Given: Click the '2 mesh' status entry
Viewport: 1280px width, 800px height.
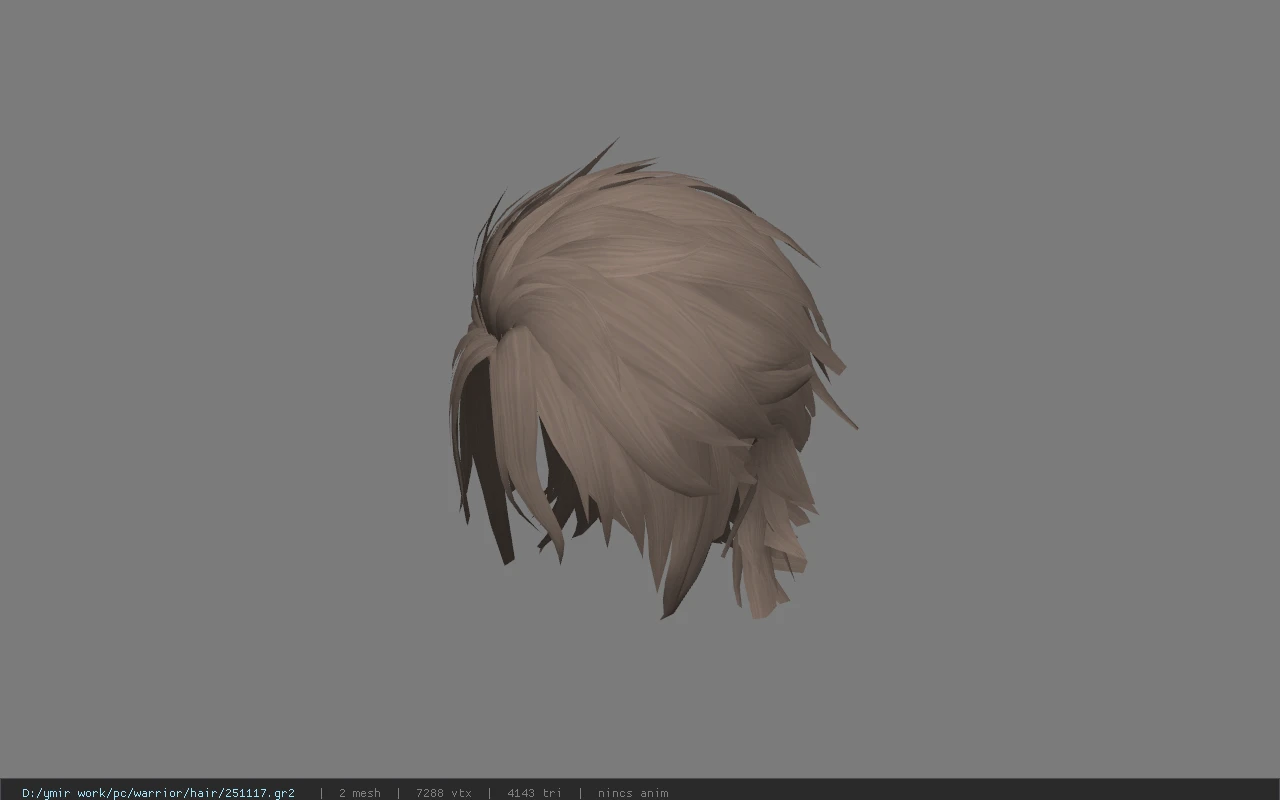Looking at the screenshot, I should tap(360, 793).
